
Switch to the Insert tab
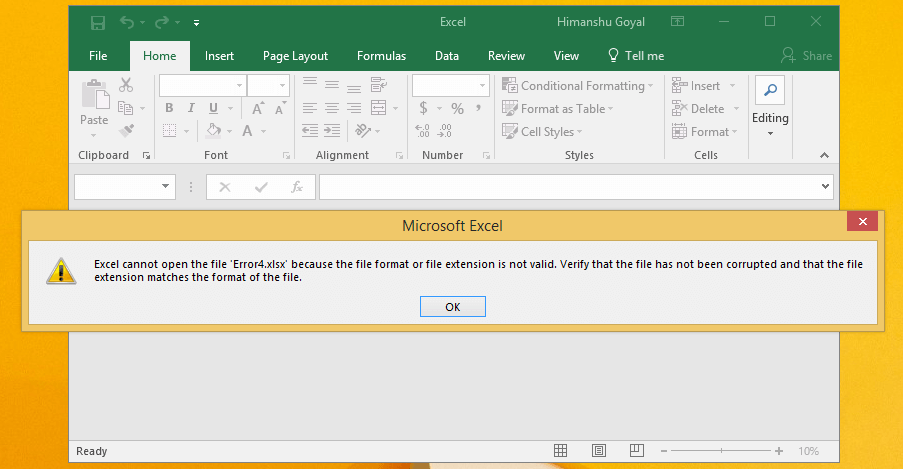point(219,56)
